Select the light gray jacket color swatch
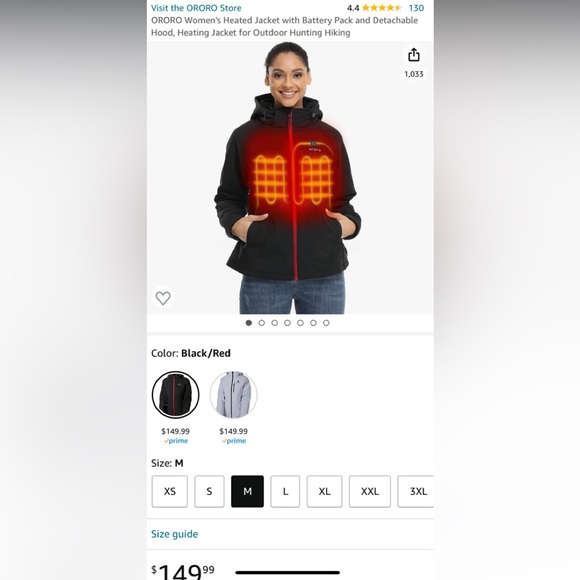The width and height of the screenshot is (580, 580). (233, 395)
